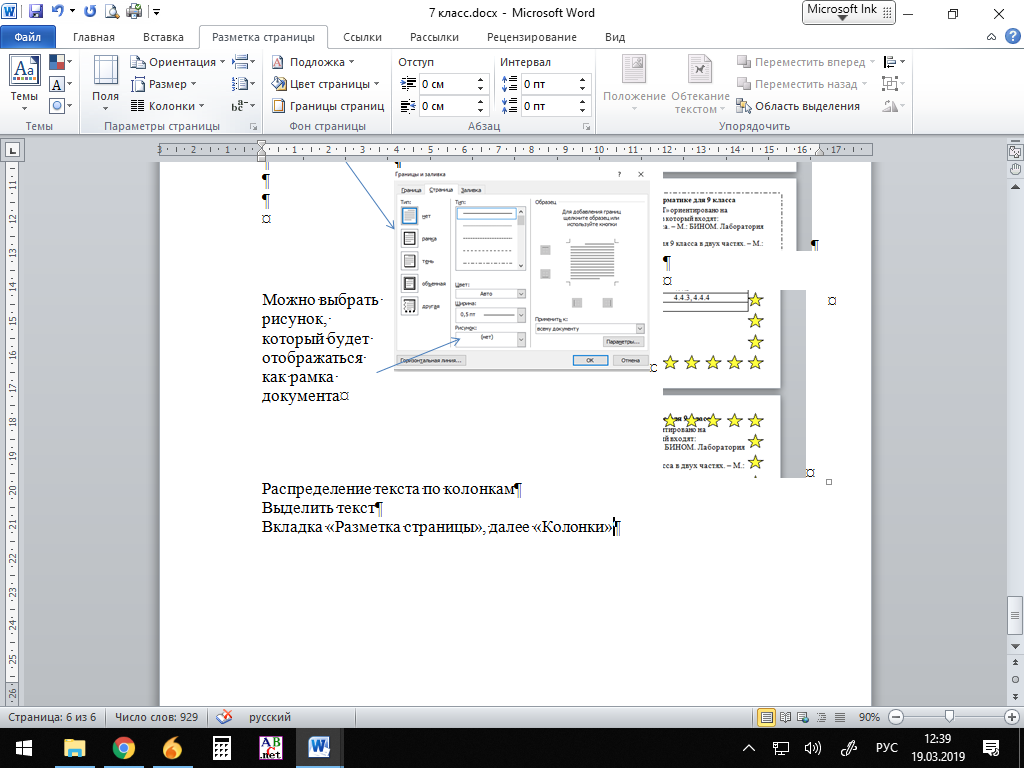Viewport: 1024px width, 768px height.
Task: Open Область выделения selection pane
Action: pyautogui.click(x=798, y=106)
